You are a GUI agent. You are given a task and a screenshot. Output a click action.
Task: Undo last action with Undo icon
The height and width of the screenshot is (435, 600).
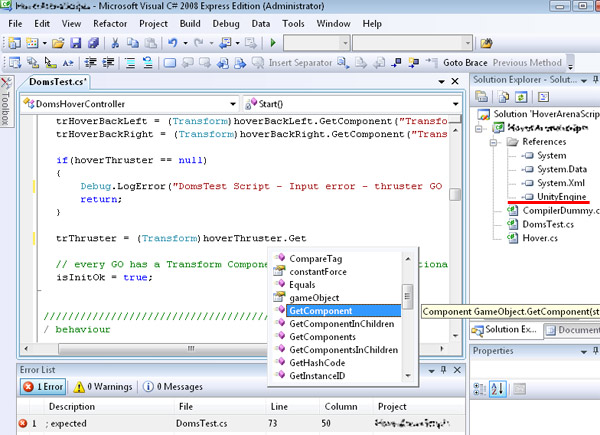point(173,43)
